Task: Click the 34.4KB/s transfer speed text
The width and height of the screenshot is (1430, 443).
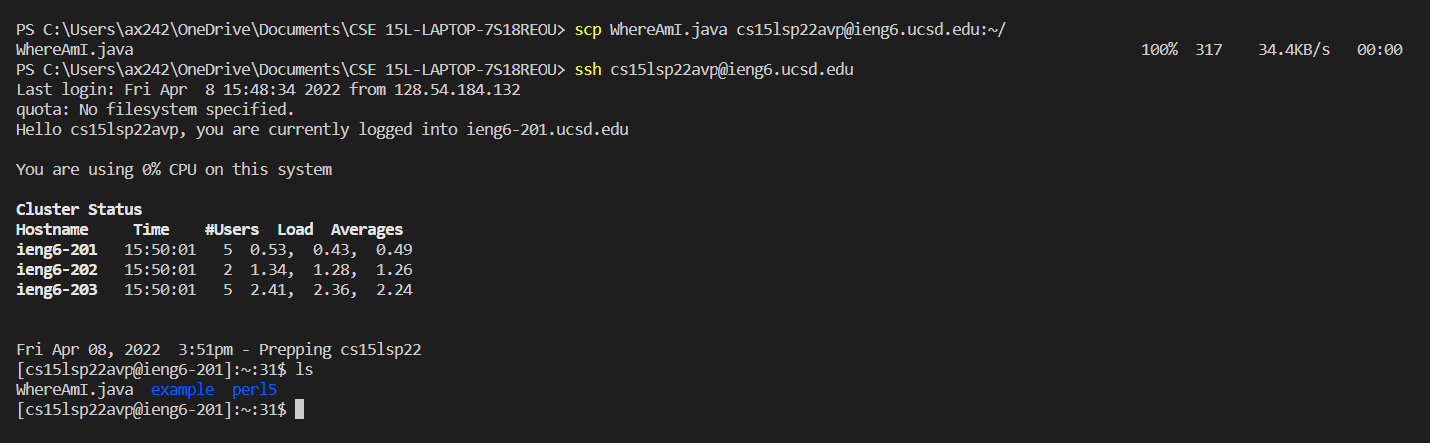Action: tap(1294, 50)
